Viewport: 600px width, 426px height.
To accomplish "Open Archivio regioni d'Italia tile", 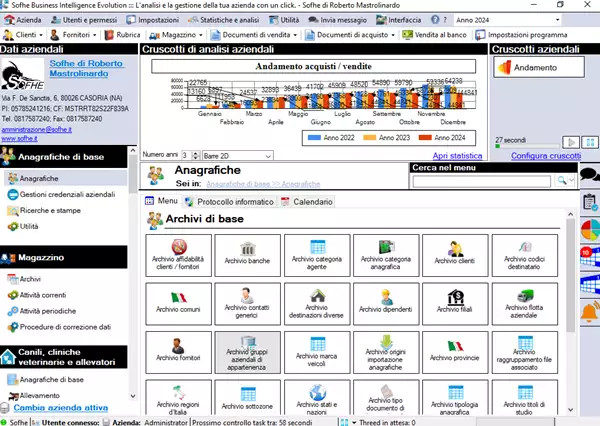I will 178,398.
